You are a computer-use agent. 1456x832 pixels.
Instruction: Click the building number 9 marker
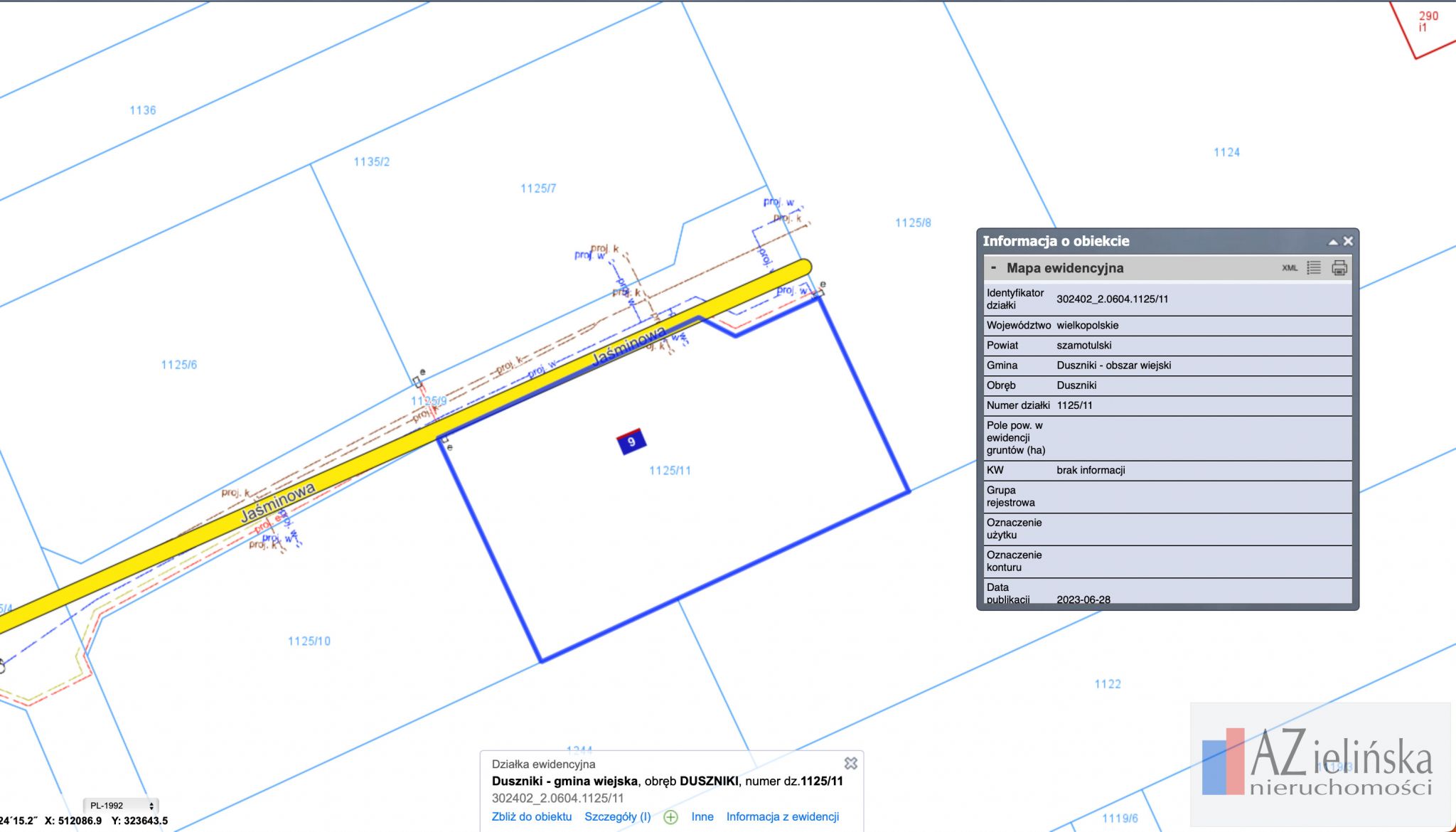tap(631, 442)
